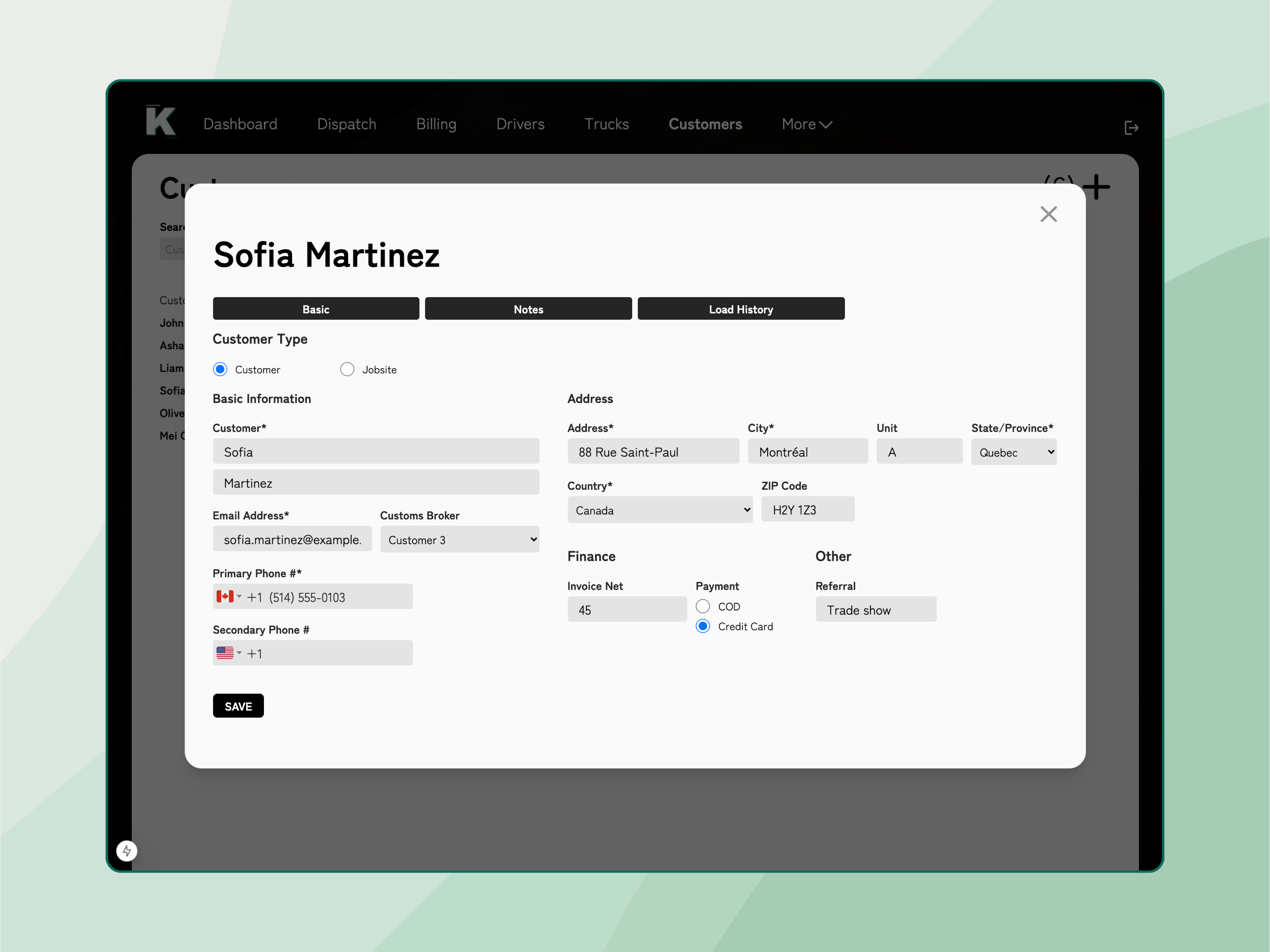Select the Customer type radio button
This screenshot has height=952, width=1270.
pyautogui.click(x=220, y=369)
